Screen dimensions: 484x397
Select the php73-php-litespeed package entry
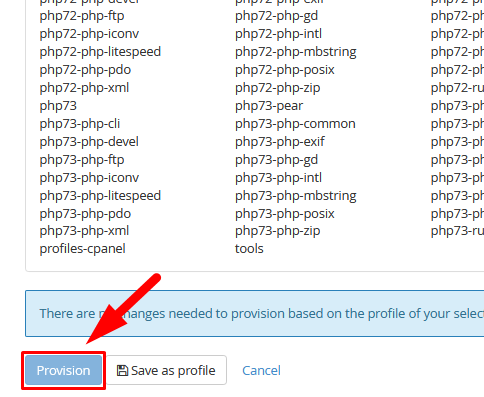coord(100,196)
